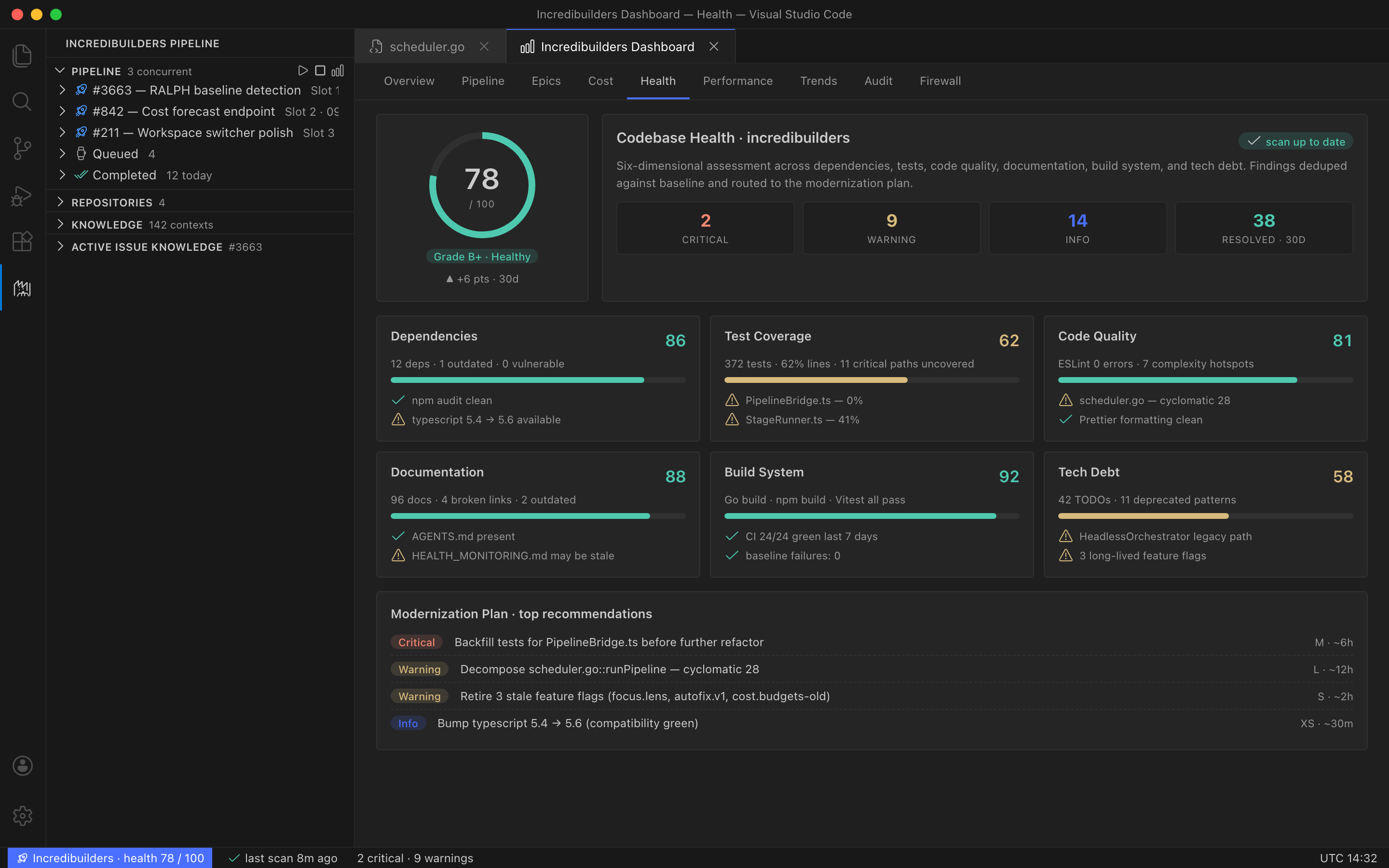Click the Tech Debt progress bar
The height and width of the screenshot is (868, 1389).
click(1205, 516)
